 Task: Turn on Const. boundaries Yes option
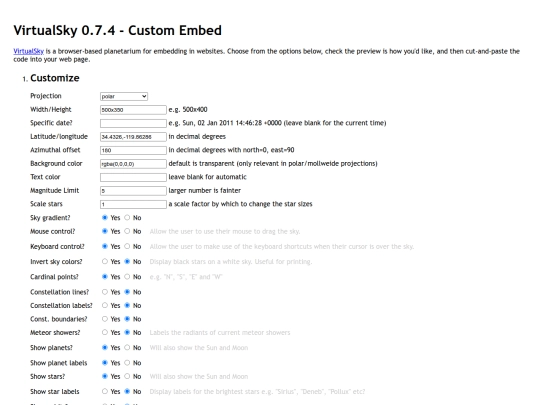[105, 319]
